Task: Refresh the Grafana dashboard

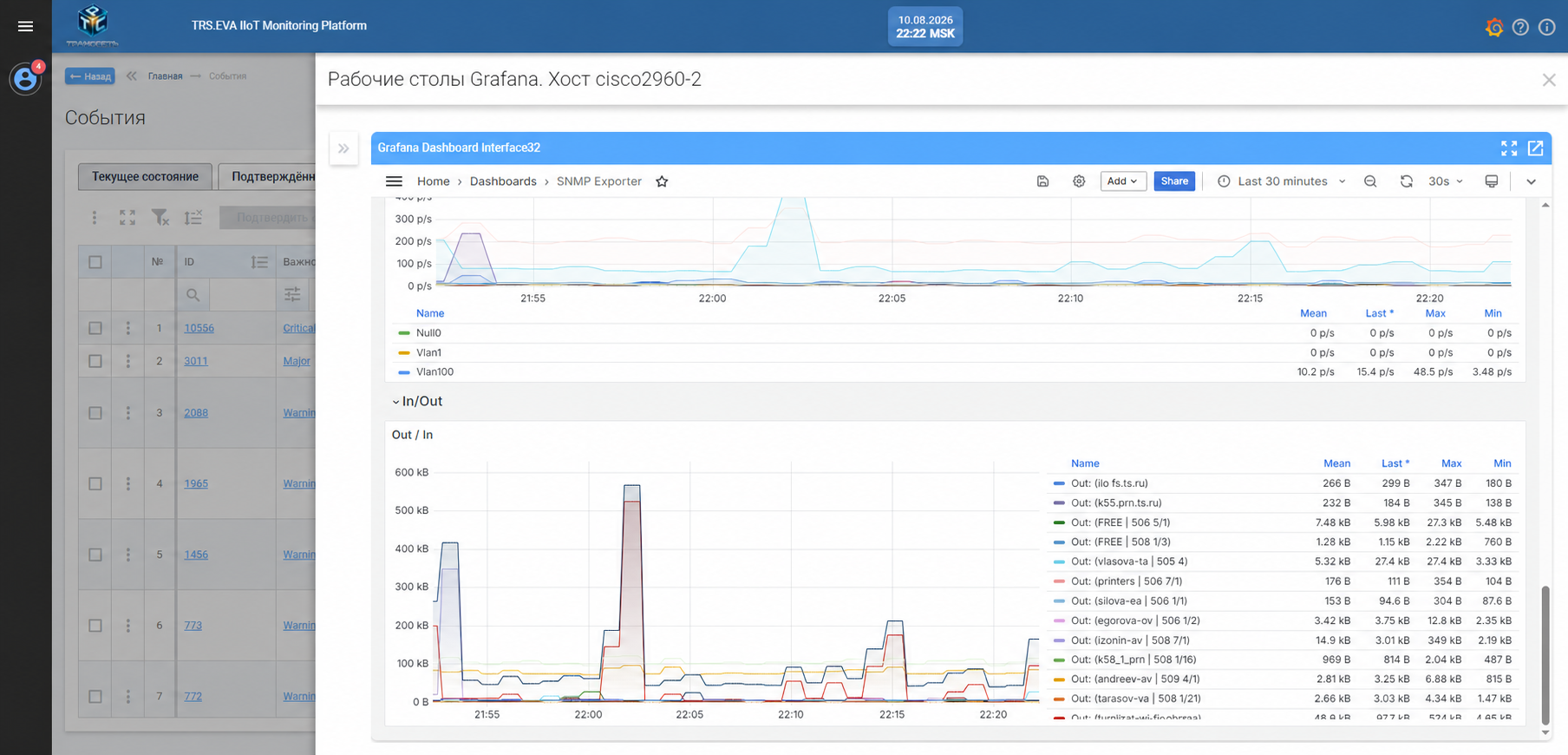Action: 1406,181
